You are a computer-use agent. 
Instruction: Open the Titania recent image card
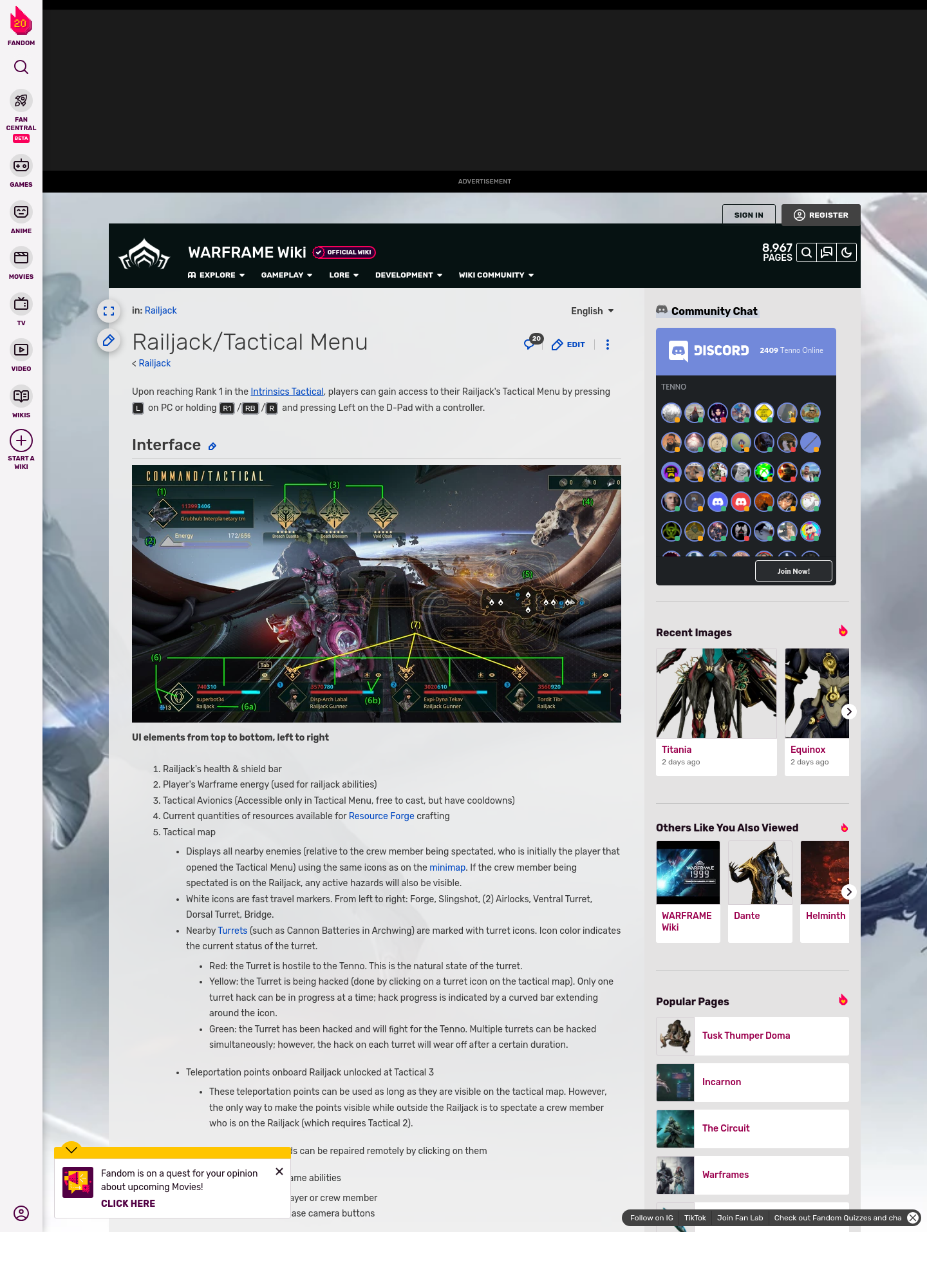pos(716,712)
